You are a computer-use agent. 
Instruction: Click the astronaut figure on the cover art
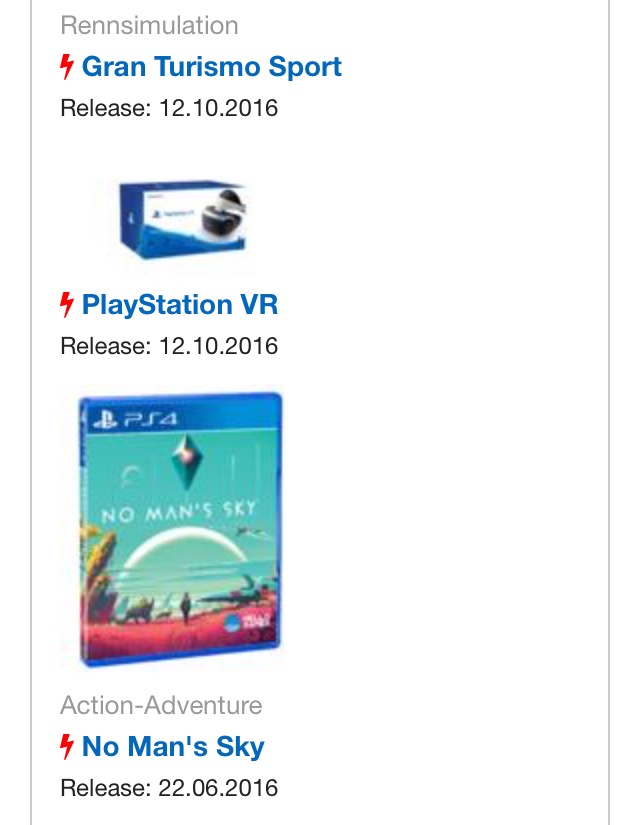[185, 608]
